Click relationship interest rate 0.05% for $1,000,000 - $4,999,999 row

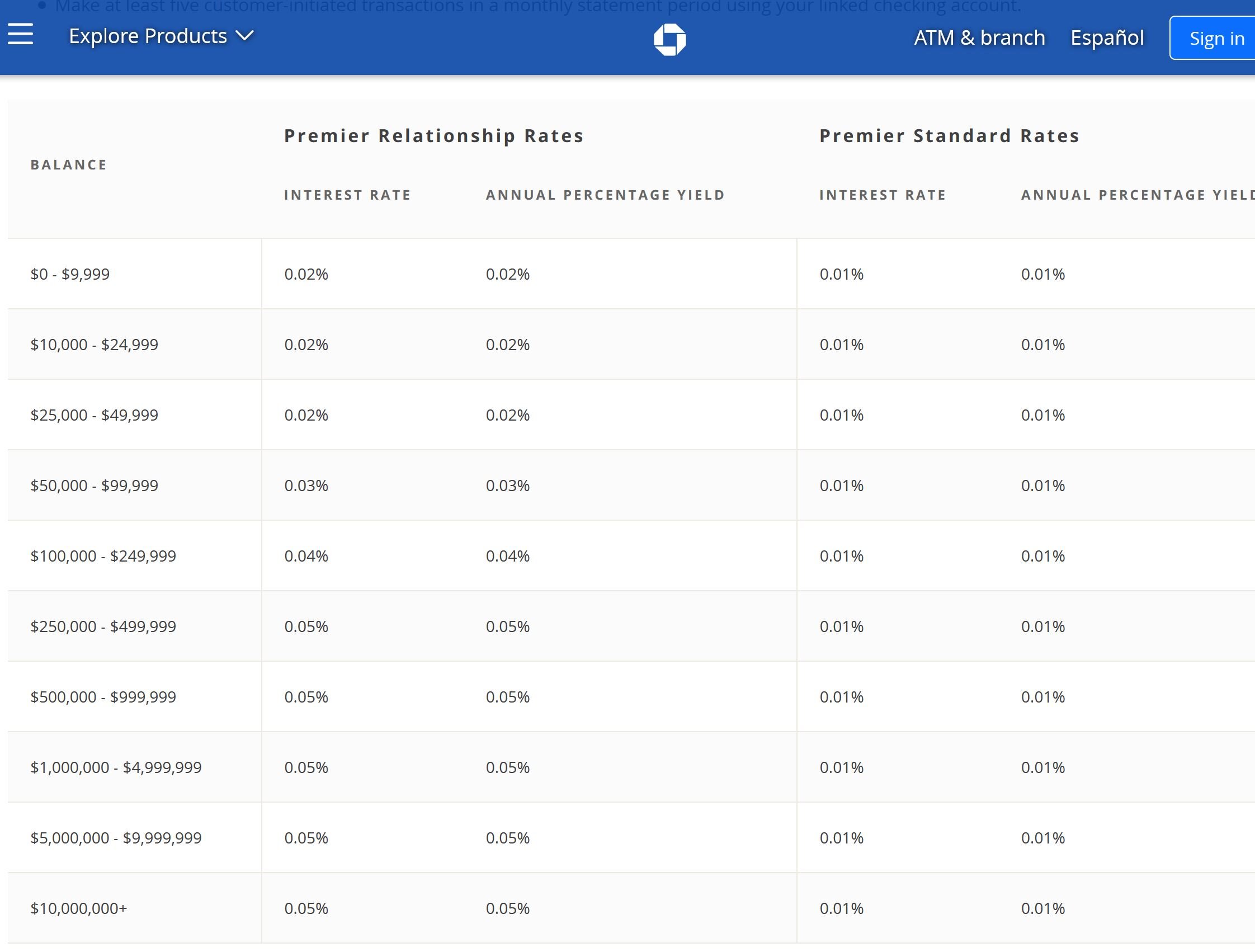(x=306, y=767)
